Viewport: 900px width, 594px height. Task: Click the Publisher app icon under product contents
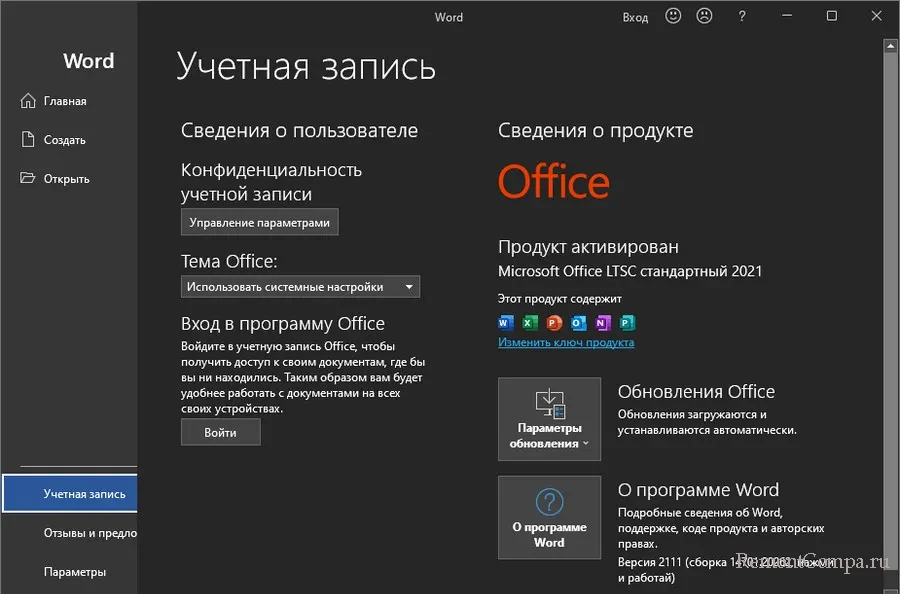[x=627, y=323]
